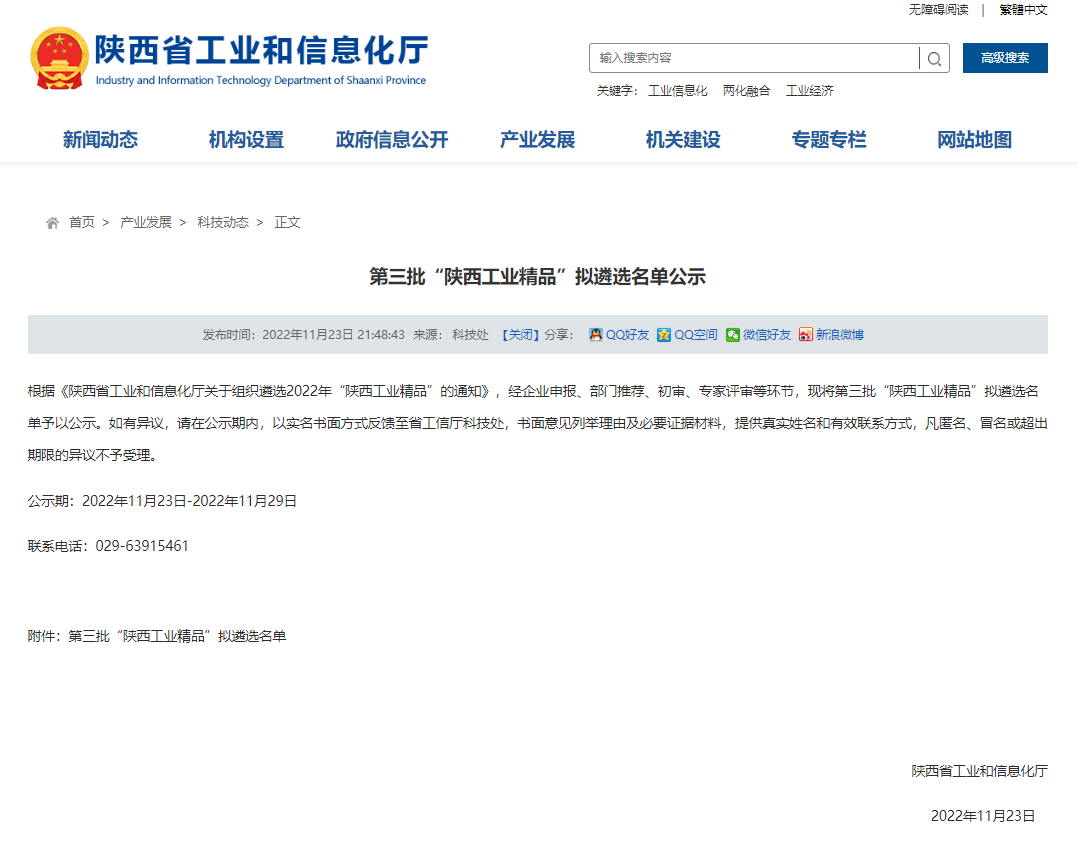This screenshot has width=1078, height=841.
Task: Select keyword 工业经济
Action: [809, 91]
